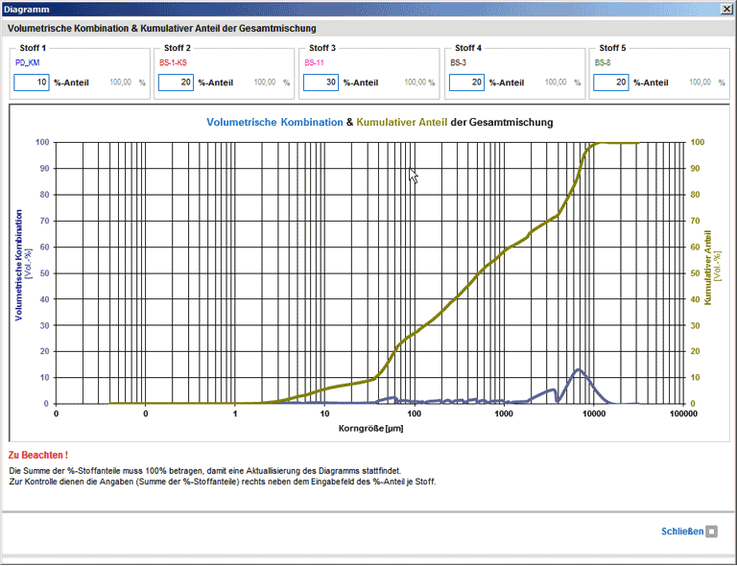Select the BS-3 material label
The height and width of the screenshot is (566, 737).
(x=458, y=63)
